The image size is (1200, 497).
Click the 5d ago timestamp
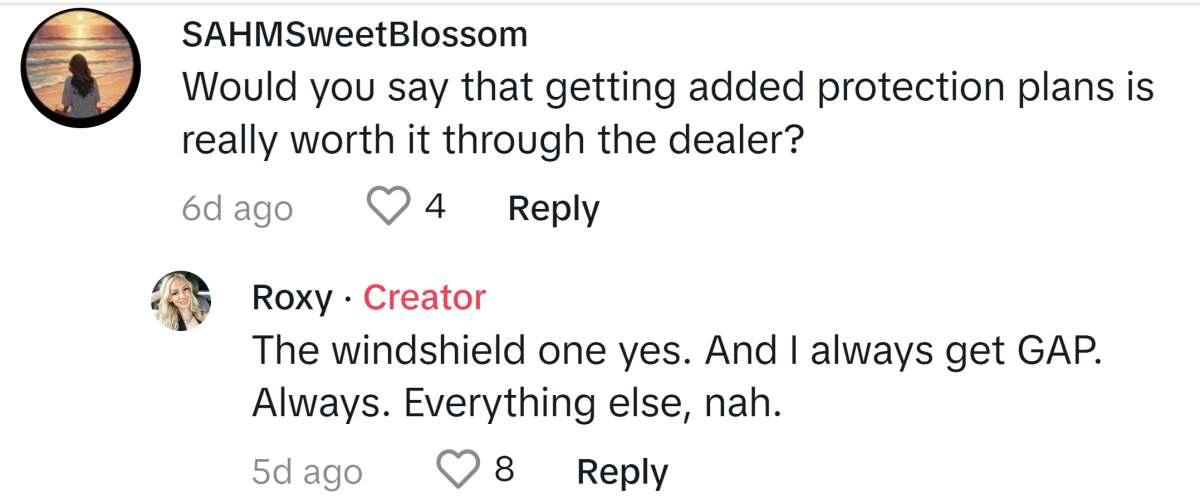click(307, 471)
